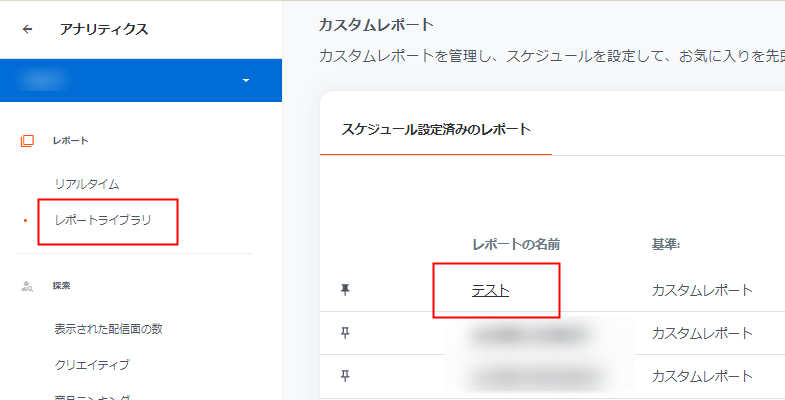Screen dimensions: 785x400
Task: Switch to スケジュール設定済みのレポート tab
Action: [x=436, y=129]
